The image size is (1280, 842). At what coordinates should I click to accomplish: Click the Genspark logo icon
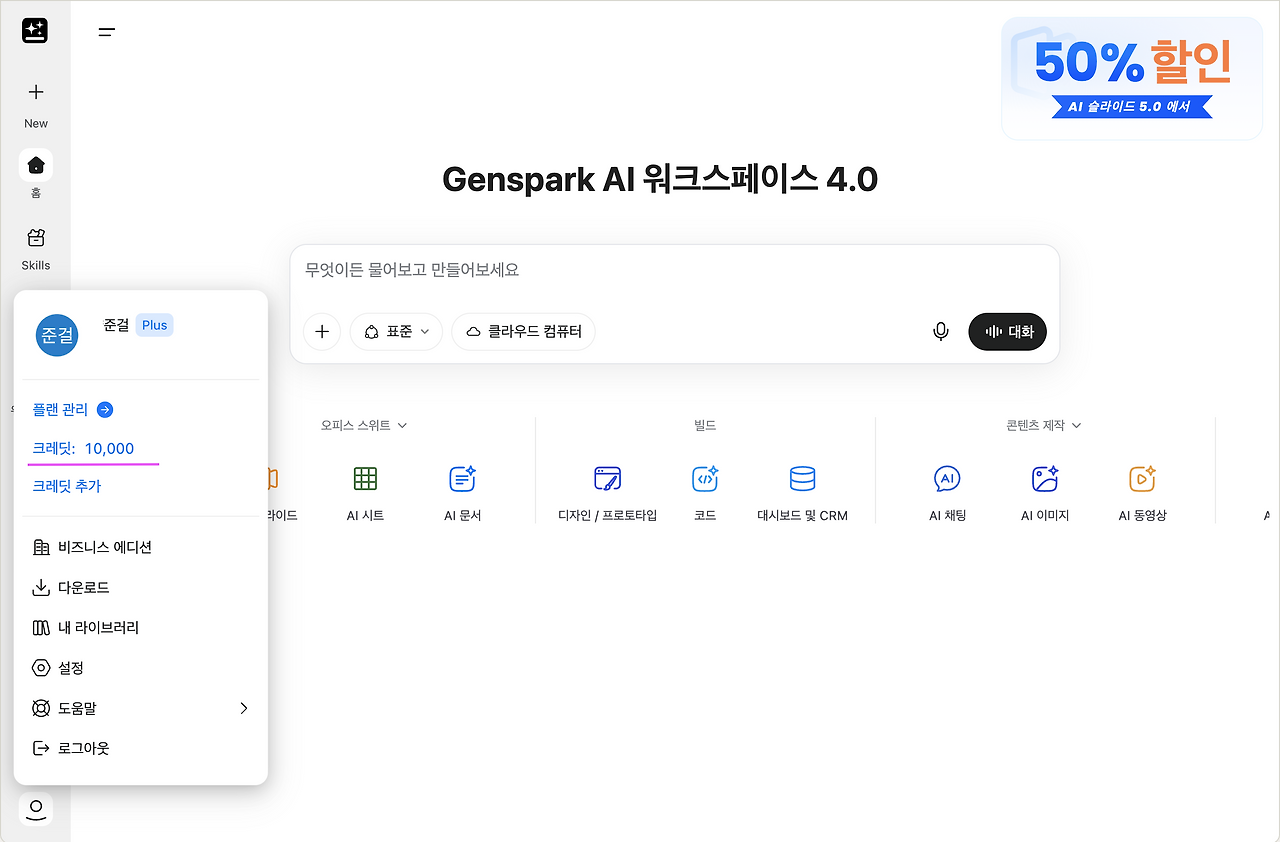coord(35,31)
